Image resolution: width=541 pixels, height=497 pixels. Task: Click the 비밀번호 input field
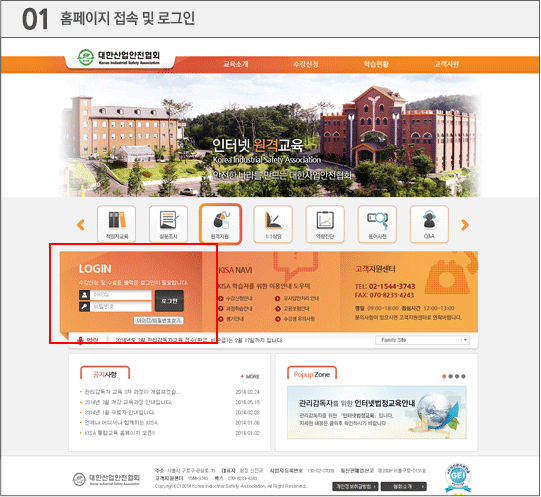tap(120, 306)
